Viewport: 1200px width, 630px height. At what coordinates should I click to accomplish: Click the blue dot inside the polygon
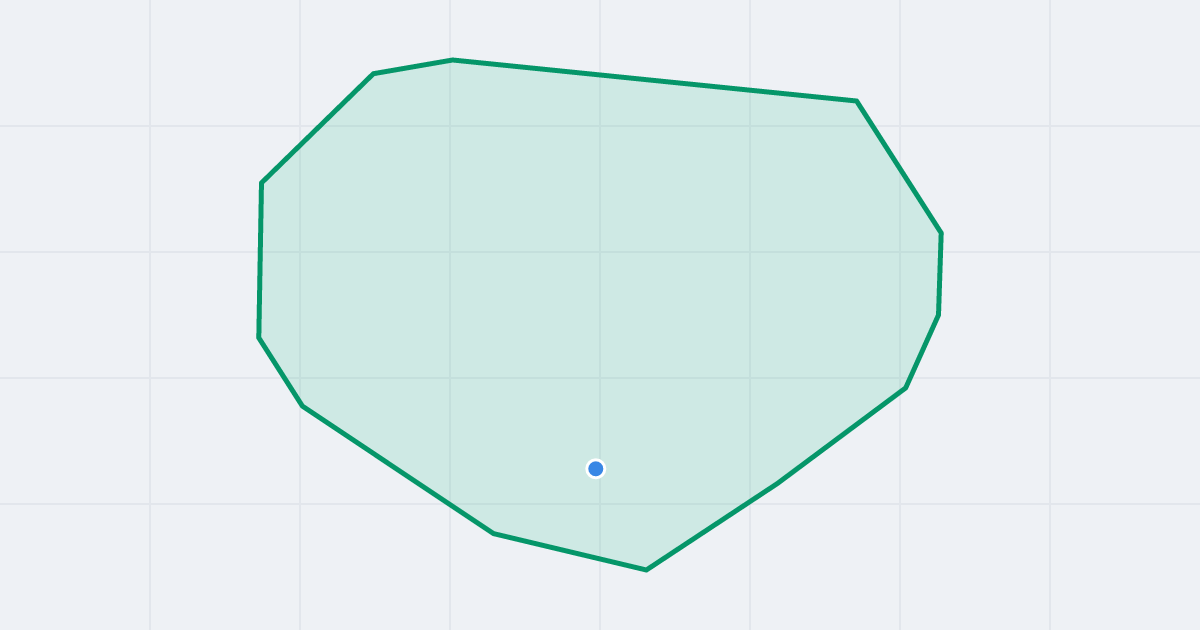tap(596, 469)
